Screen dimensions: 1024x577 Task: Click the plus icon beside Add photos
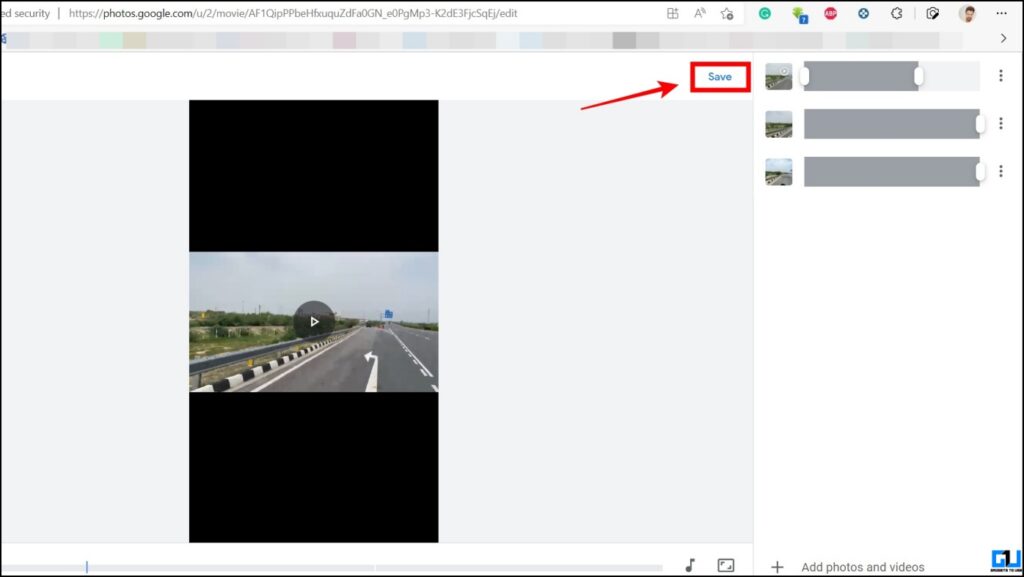coord(776,567)
